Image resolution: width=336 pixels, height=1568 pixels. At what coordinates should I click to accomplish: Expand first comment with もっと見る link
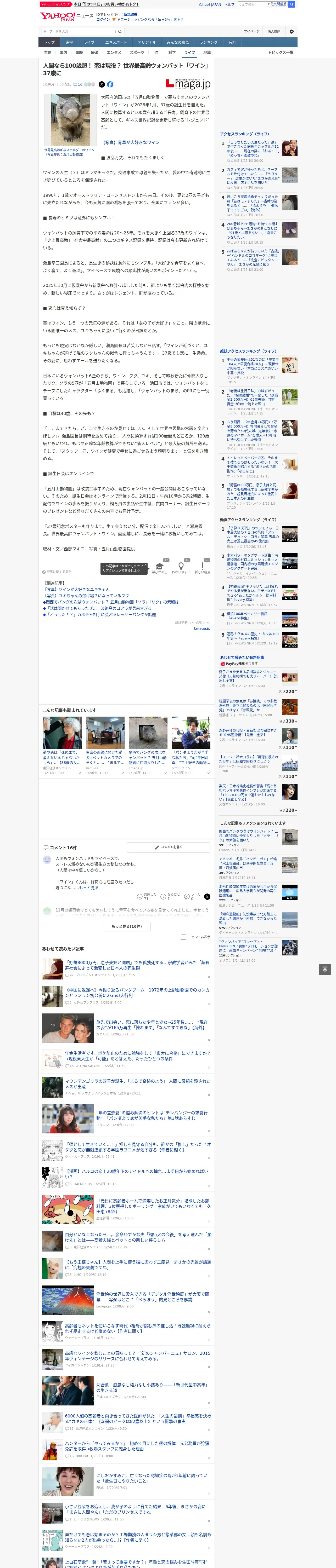(x=89, y=887)
